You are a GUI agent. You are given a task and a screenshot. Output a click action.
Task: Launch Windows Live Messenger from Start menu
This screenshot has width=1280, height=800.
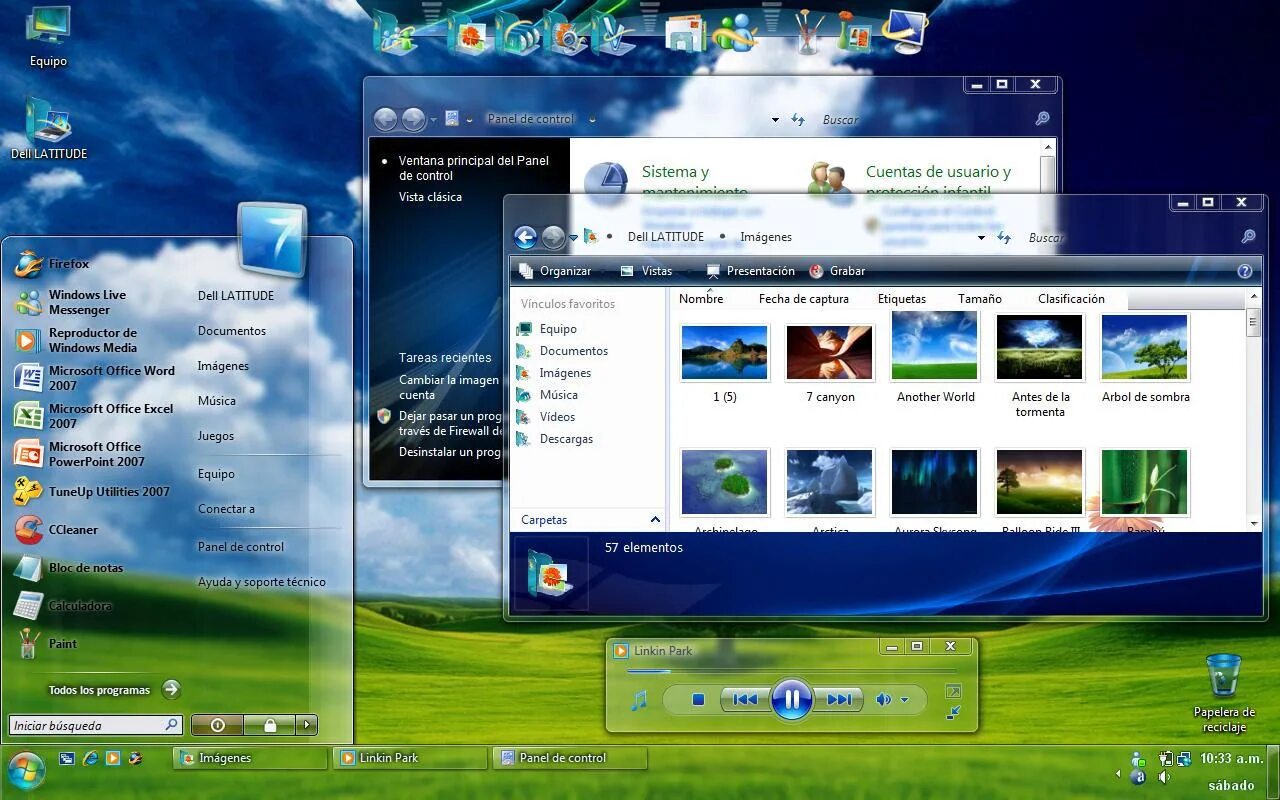tap(71, 302)
